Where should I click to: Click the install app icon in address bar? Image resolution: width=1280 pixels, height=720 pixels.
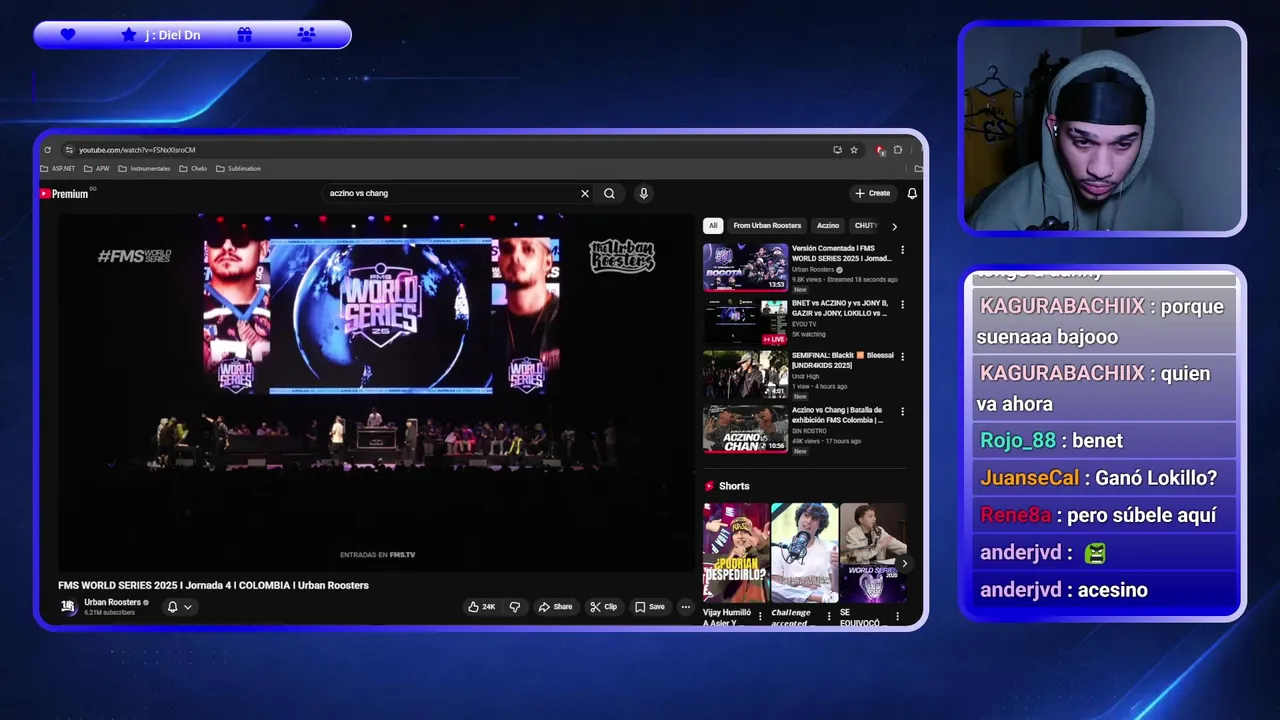pyautogui.click(x=837, y=150)
